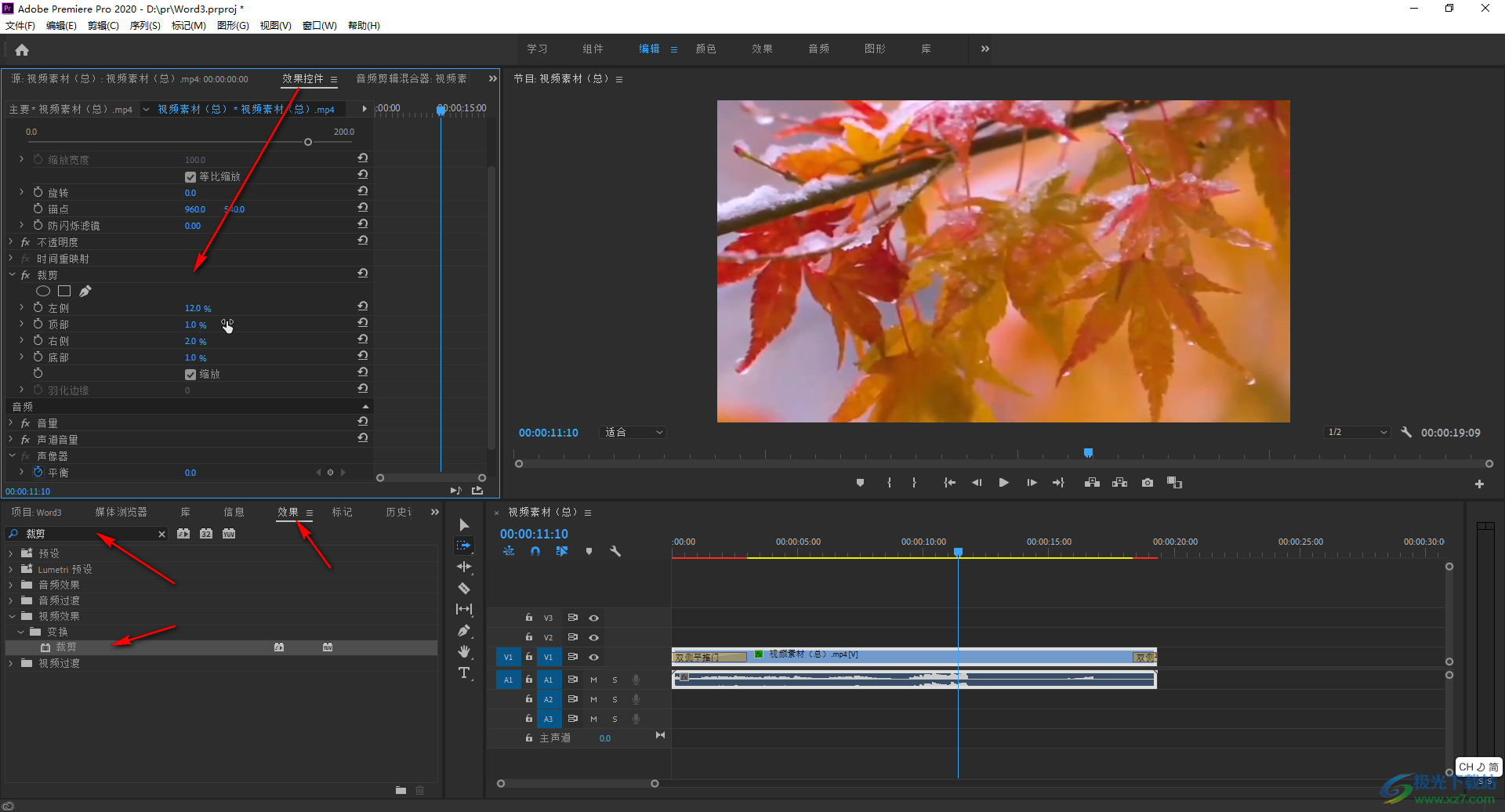Show more workspaces chevron
The height and width of the screenshot is (812, 1505).
click(985, 49)
